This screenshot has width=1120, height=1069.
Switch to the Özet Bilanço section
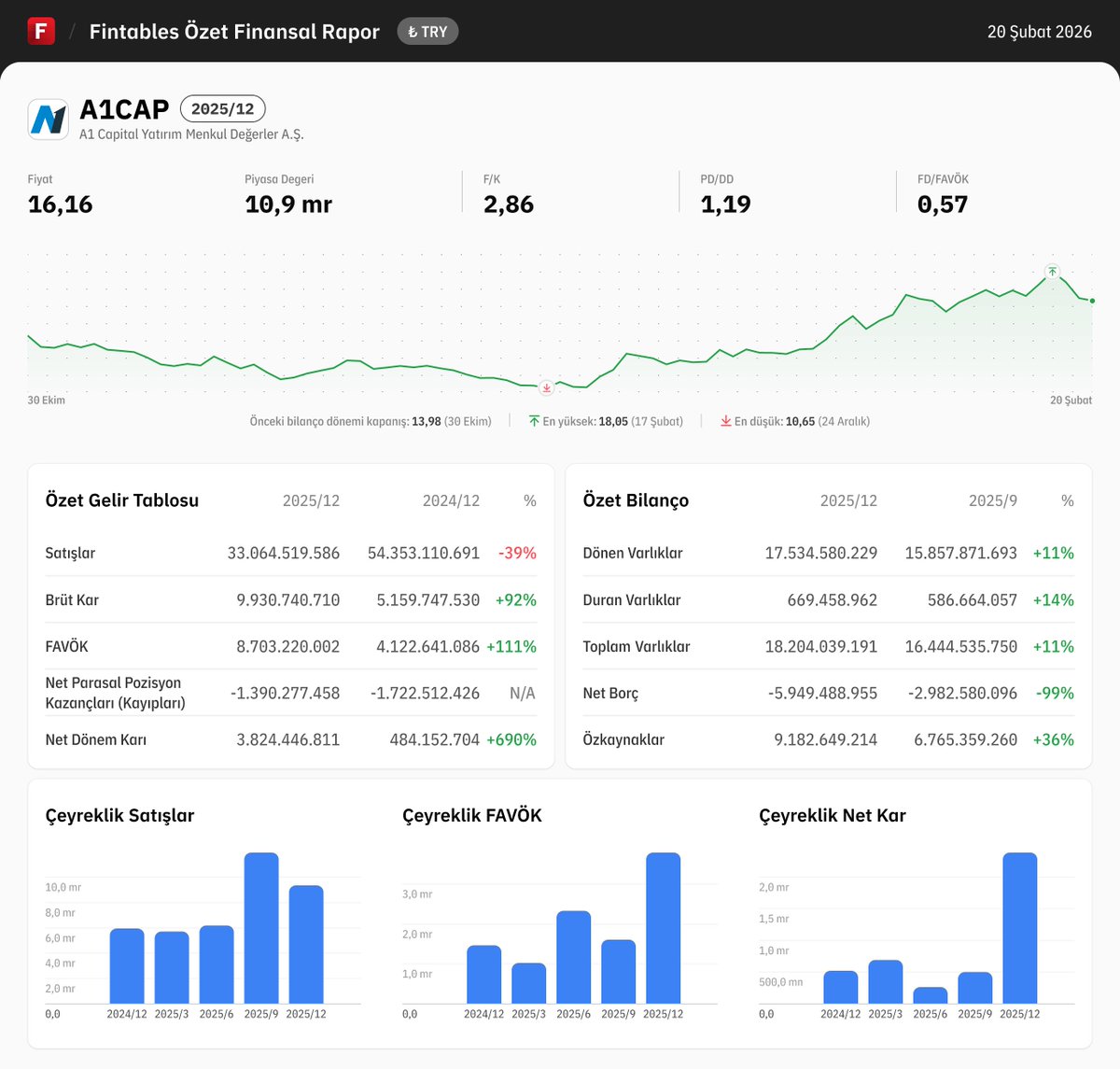(x=635, y=500)
